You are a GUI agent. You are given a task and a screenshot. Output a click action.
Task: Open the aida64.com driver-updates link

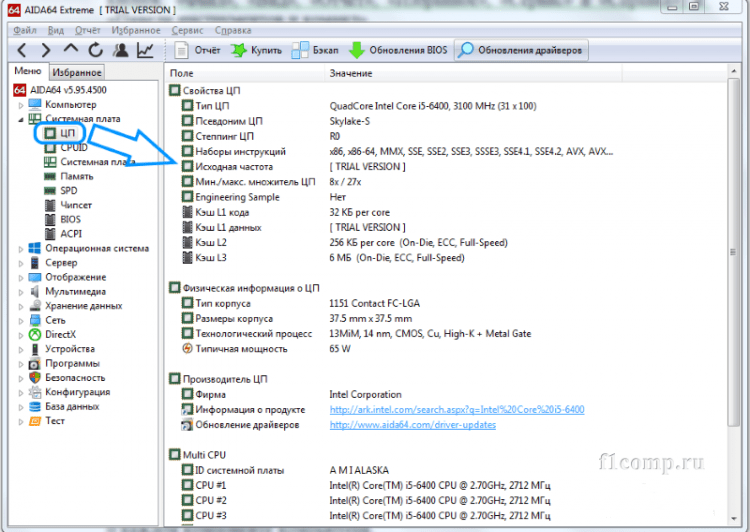pos(412,425)
